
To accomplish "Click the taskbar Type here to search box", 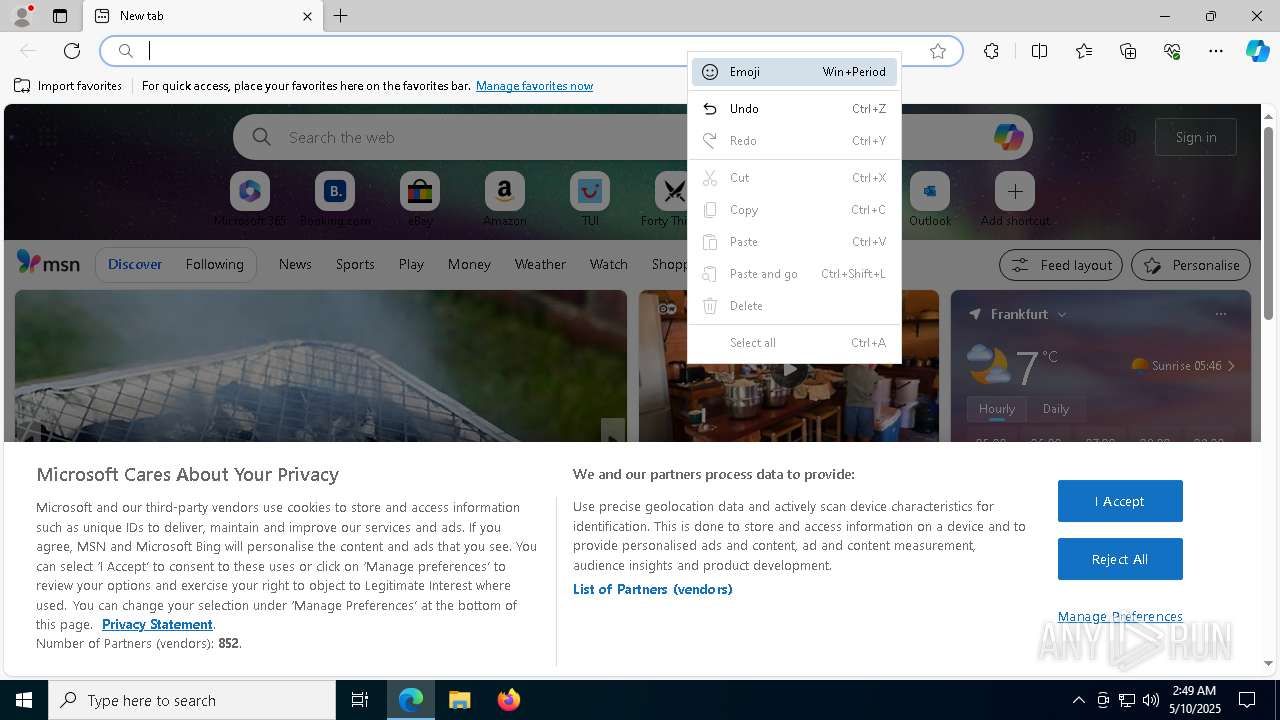I will (192, 700).
